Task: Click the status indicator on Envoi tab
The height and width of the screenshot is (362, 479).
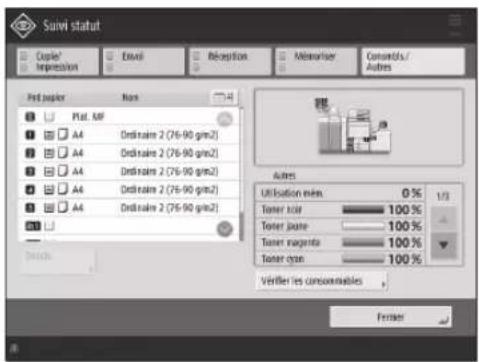Action: pos(110,62)
